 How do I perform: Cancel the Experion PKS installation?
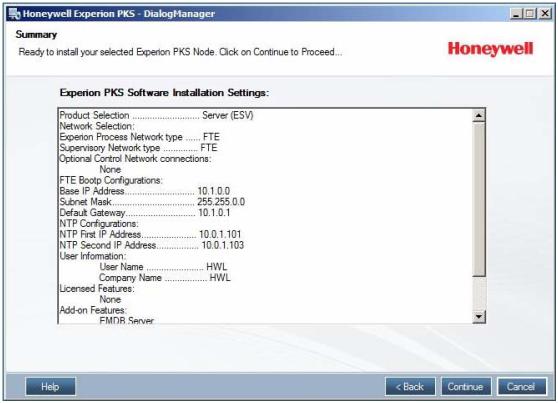522,387
